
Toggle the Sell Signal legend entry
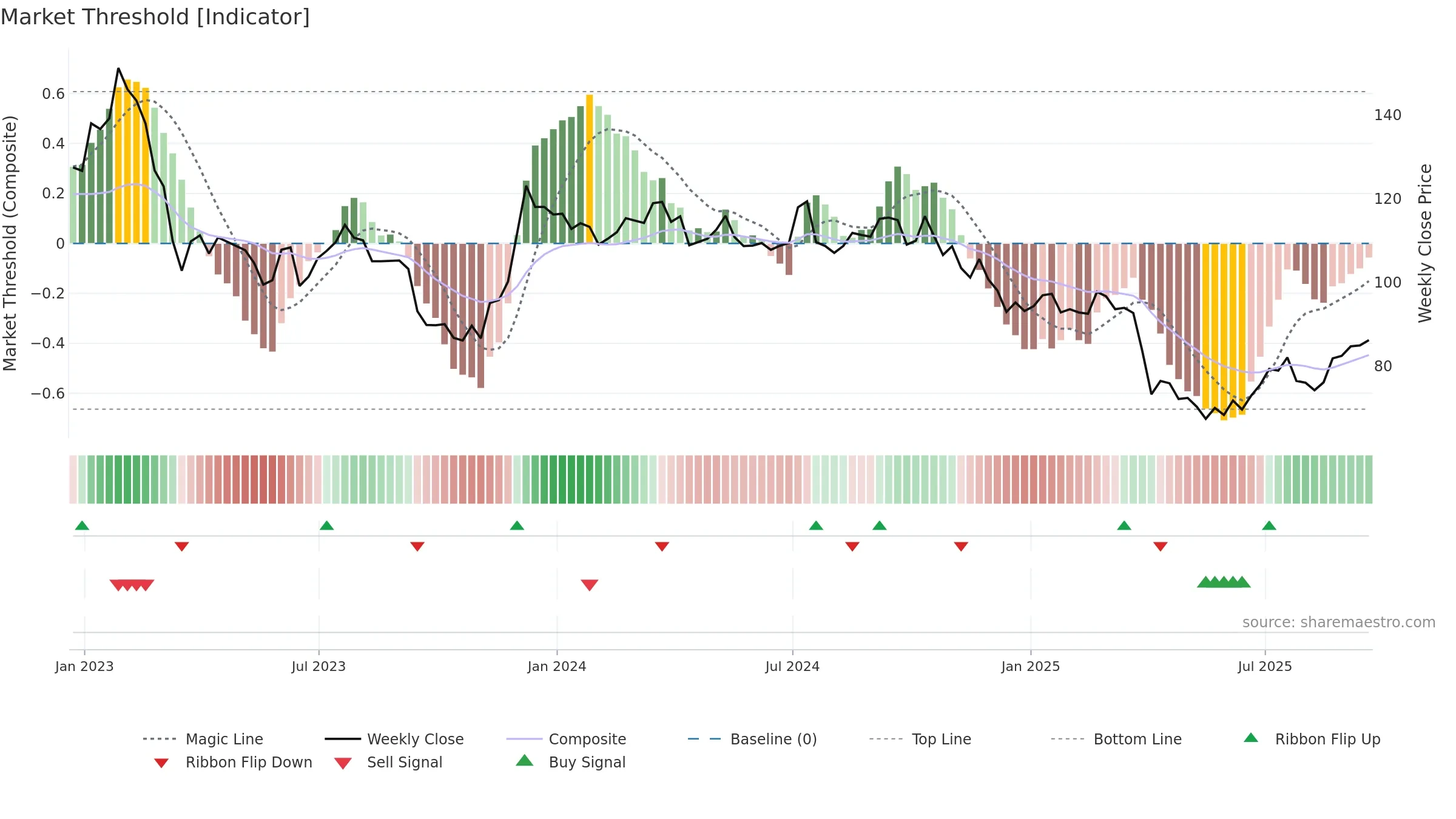pyautogui.click(x=388, y=763)
